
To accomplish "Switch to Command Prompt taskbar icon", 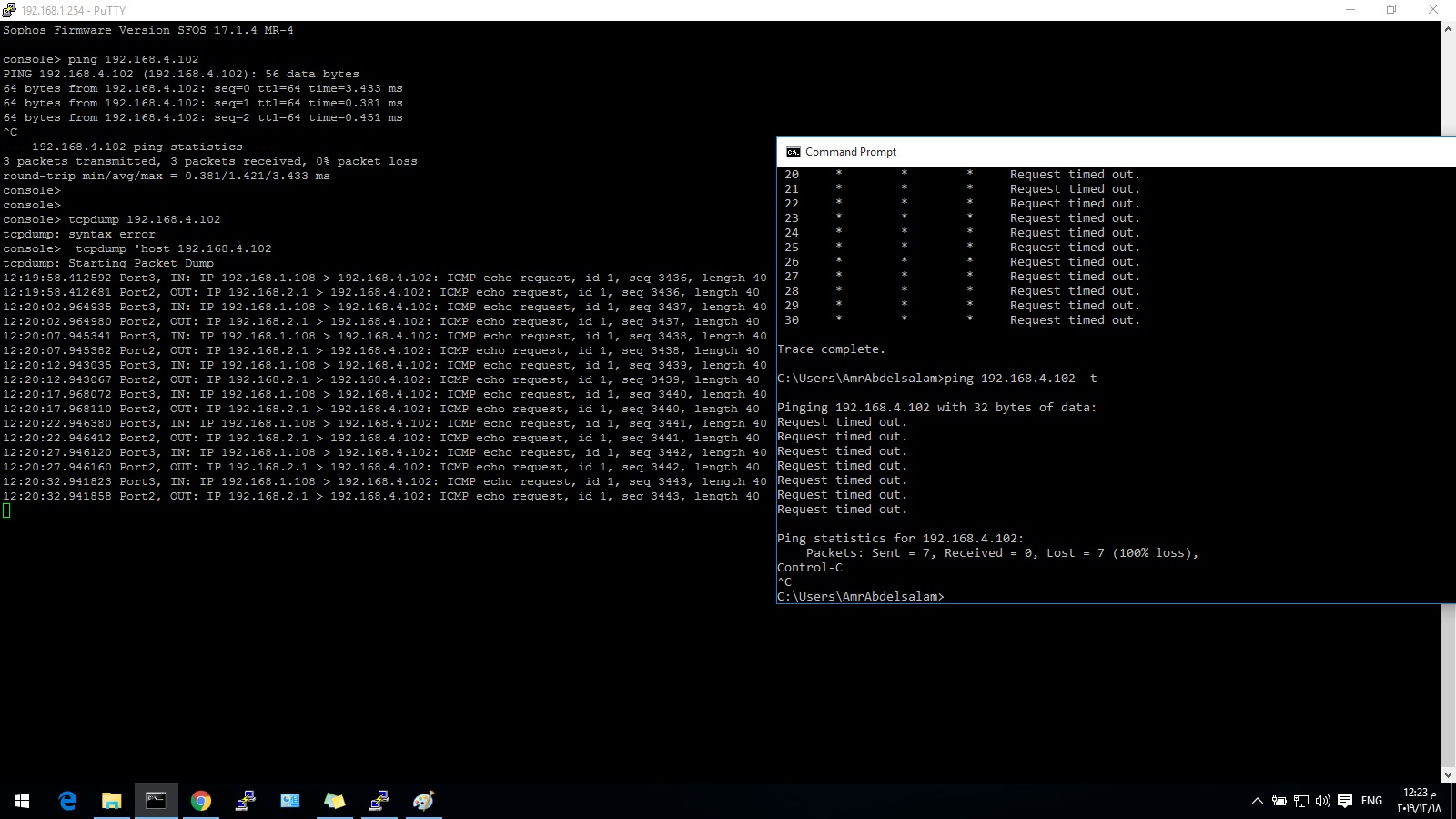I will pyautogui.click(x=157, y=801).
